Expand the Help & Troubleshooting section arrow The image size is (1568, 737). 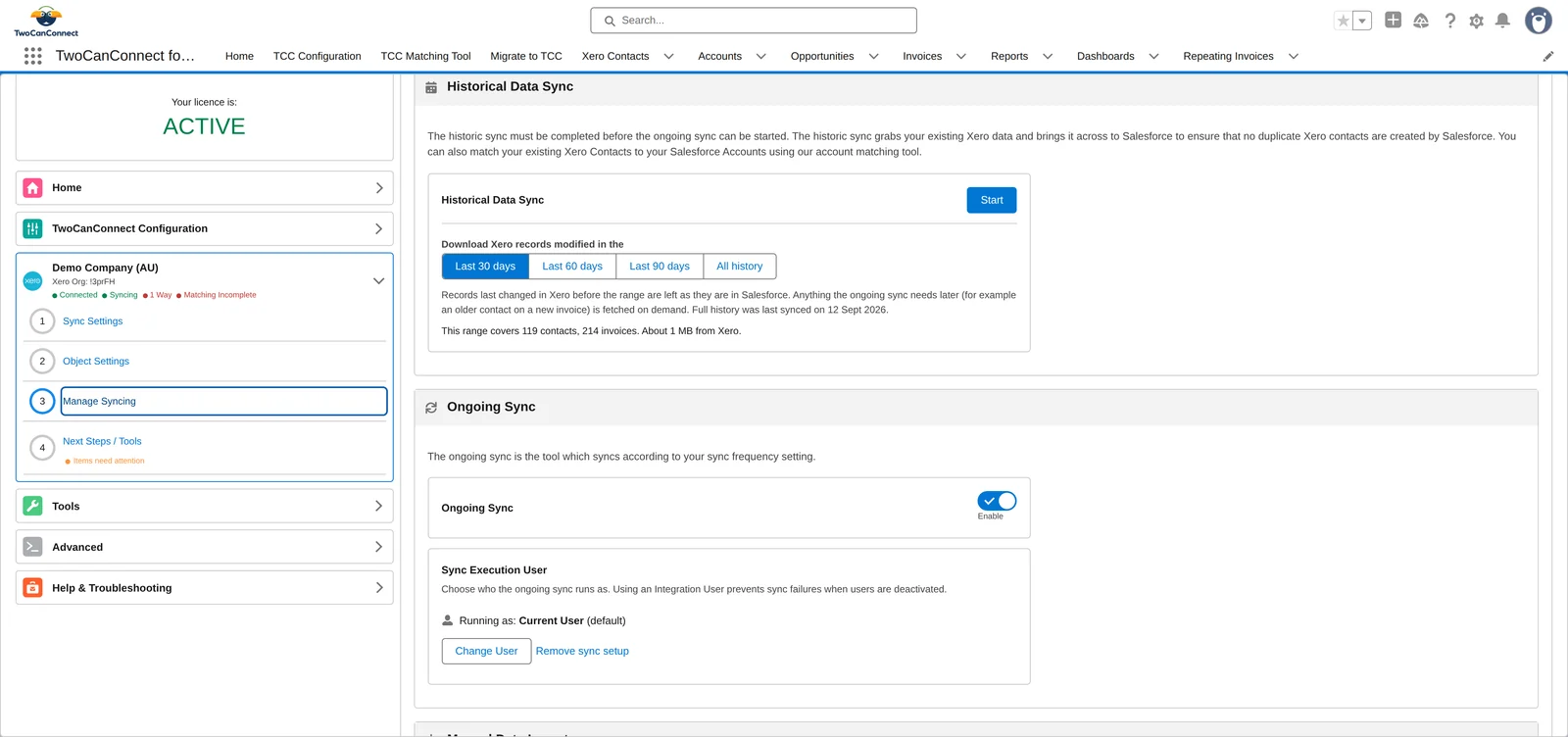tap(379, 588)
